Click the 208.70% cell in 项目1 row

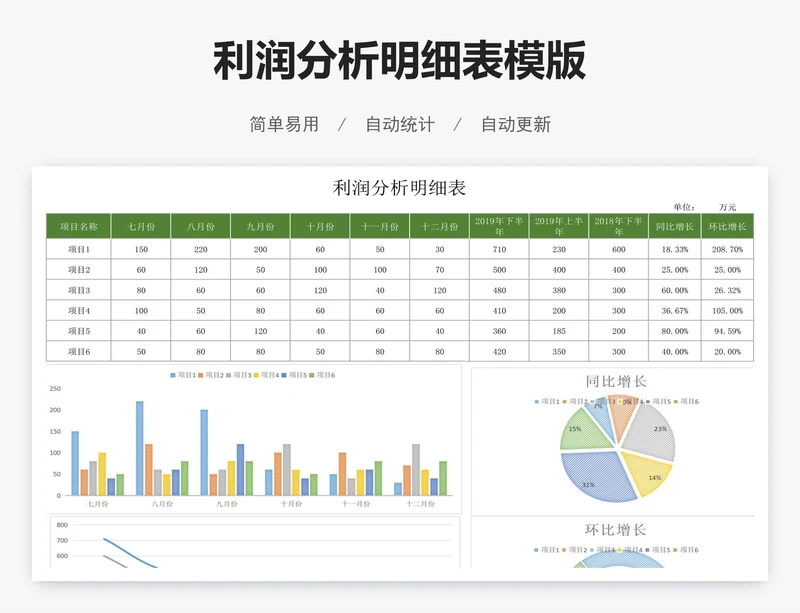727,249
